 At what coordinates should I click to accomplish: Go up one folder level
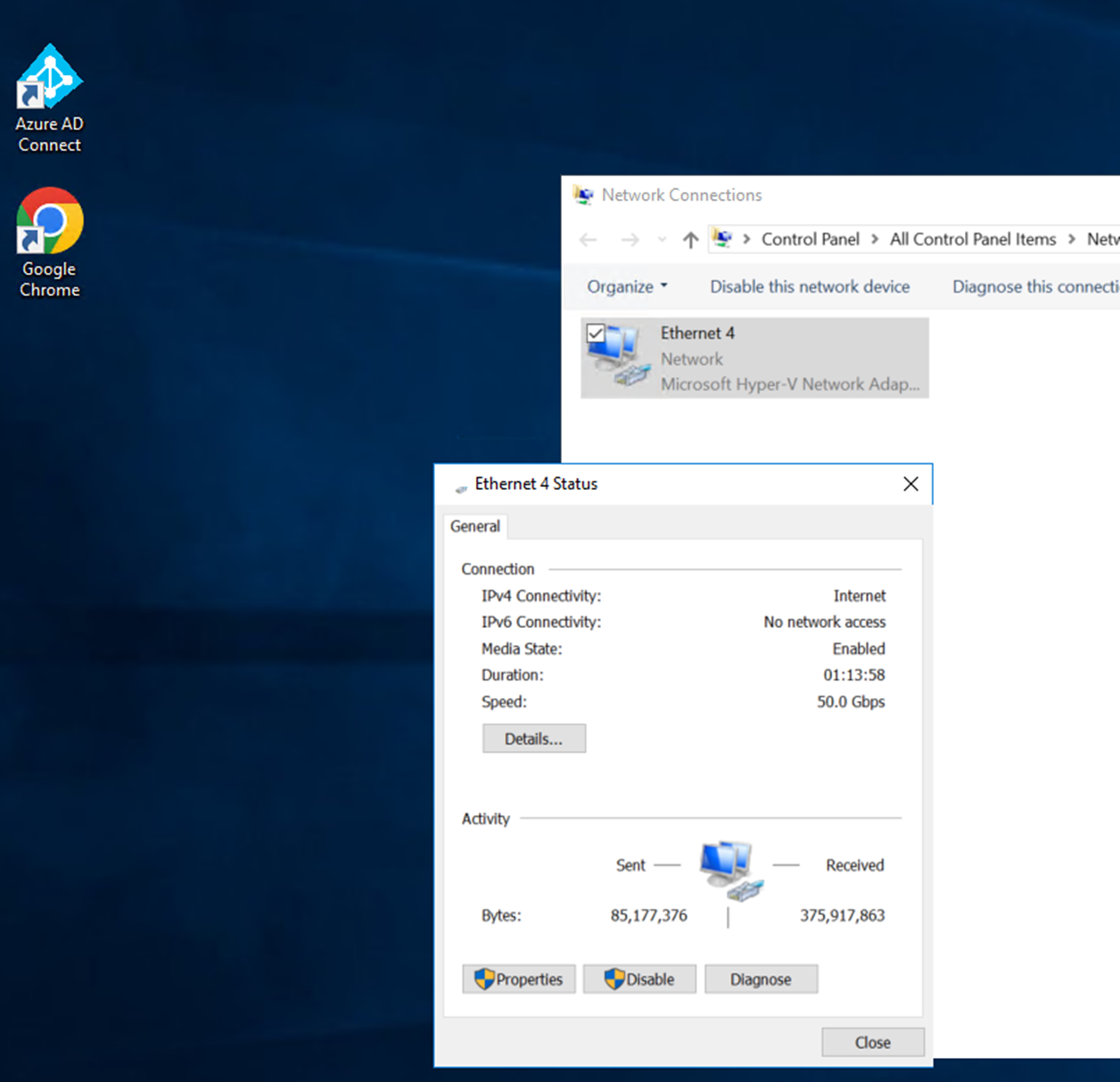[x=690, y=239]
